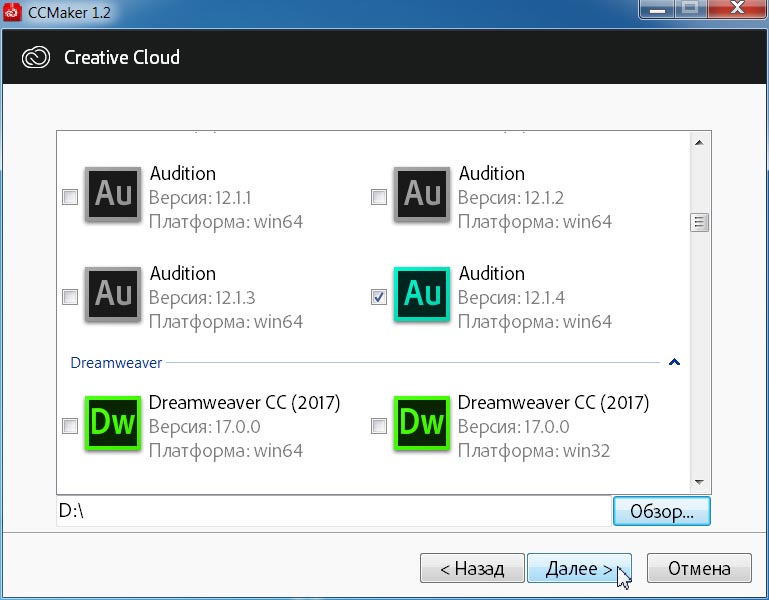Cancel setup with the Отмена button
Screen dimensions: 769x600
(x=699, y=569)
